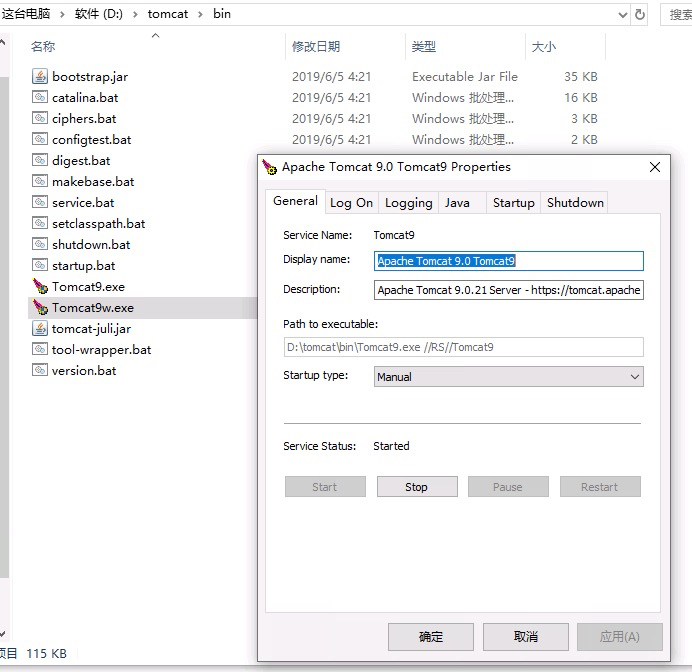Switch to the Startup tab
The image size is (692, 672).
click(x=513, y=203)
